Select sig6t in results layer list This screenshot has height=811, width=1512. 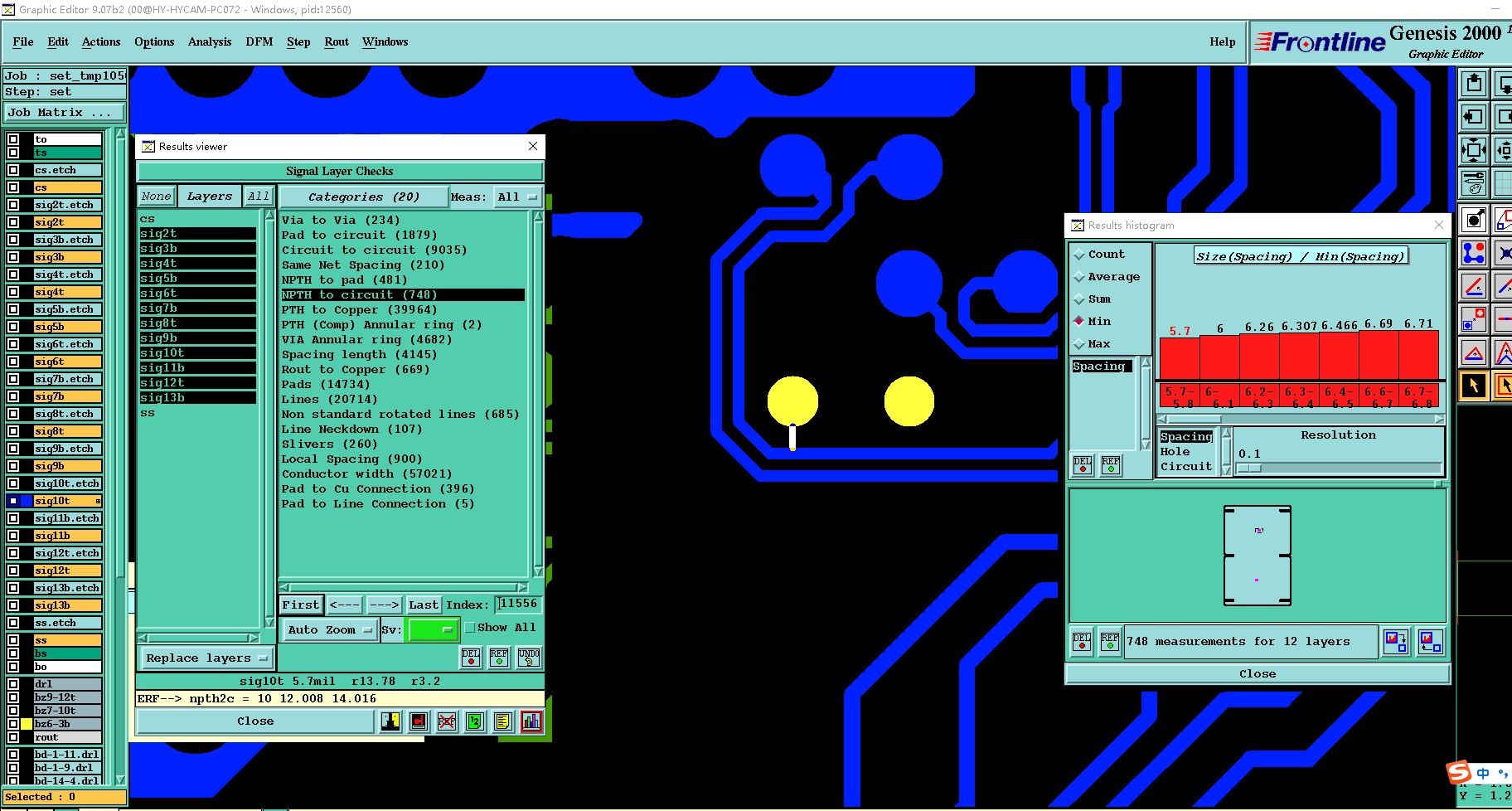click(x=198, y=294)
